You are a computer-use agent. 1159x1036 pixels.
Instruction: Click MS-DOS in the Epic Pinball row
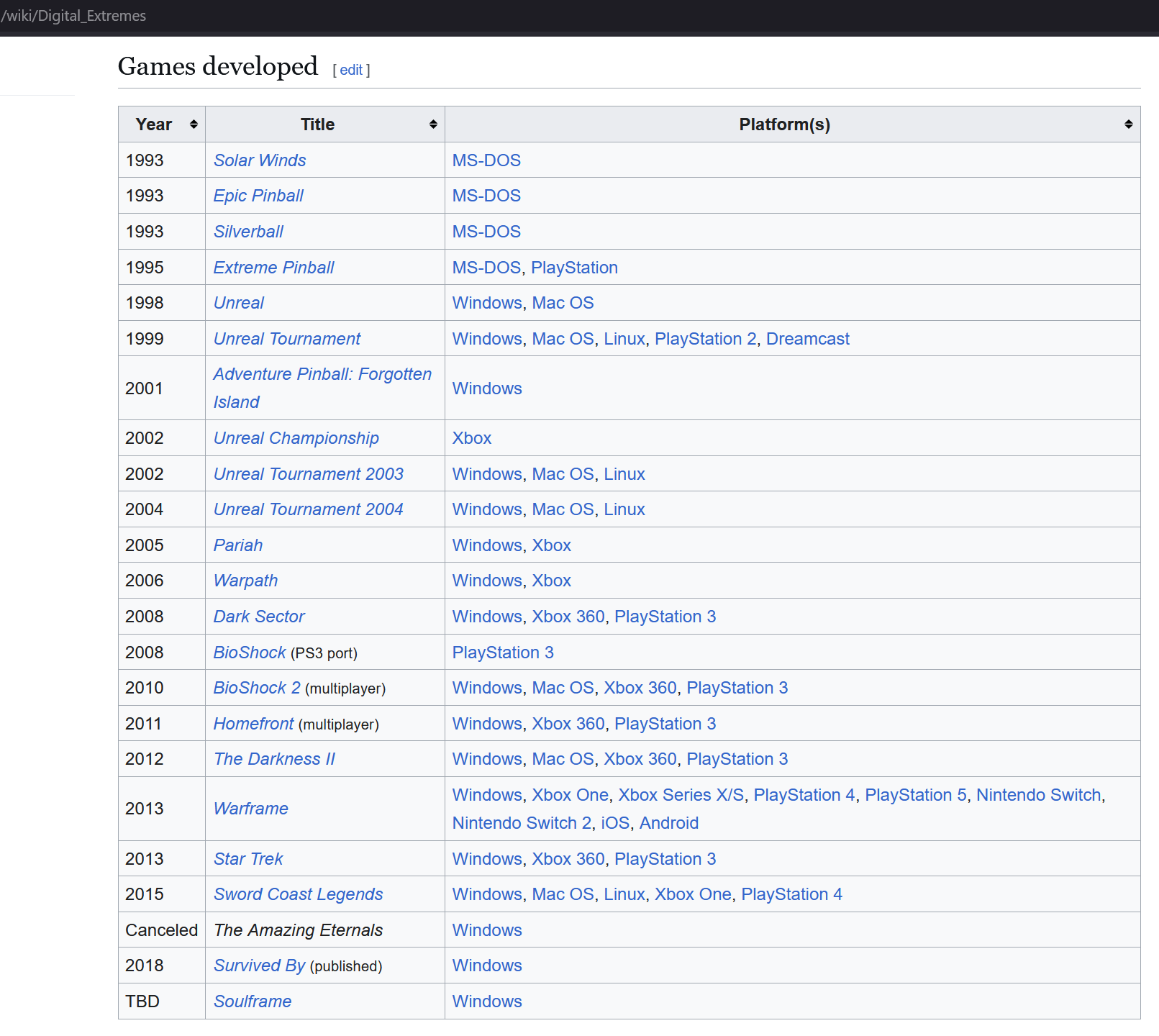pyautogui.click(x=486, y=196)
